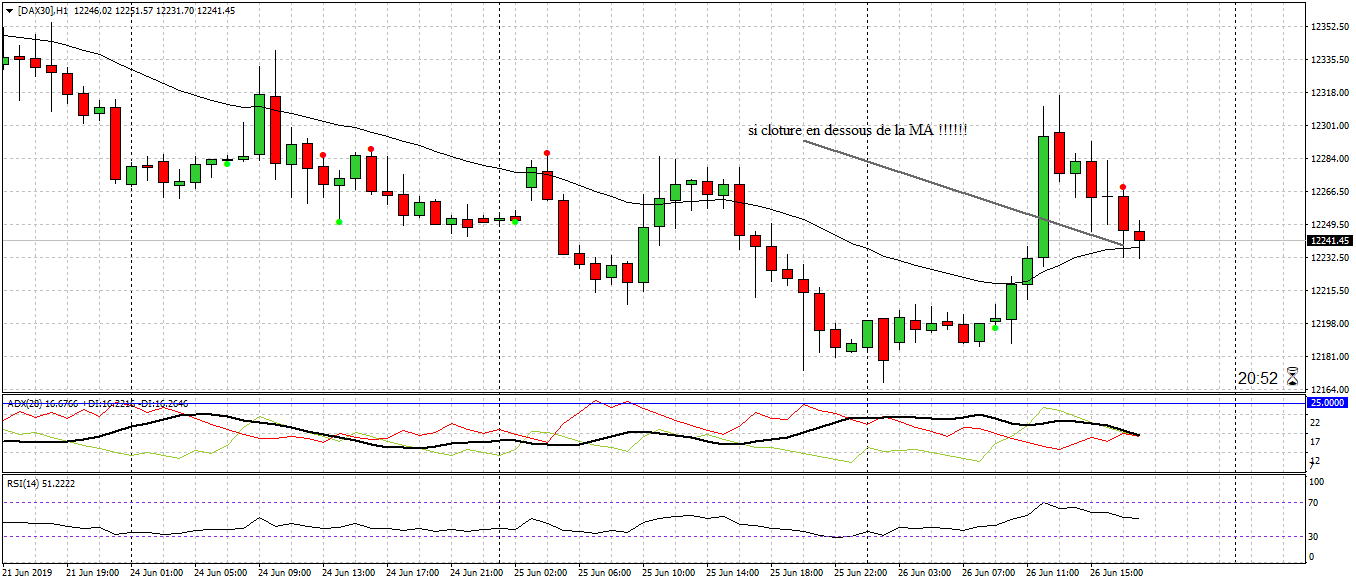Click the 21 Jun 19:00 time label
This screenshot has width=1356, height=584.
pos(93,574)
